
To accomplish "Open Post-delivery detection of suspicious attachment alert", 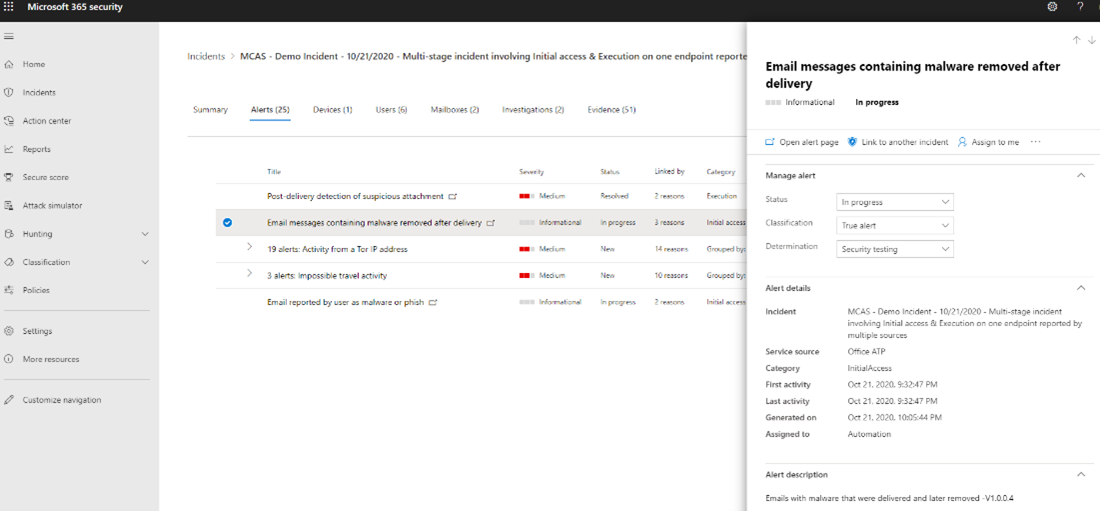I will pyautogui.click(x=355, y=197).
